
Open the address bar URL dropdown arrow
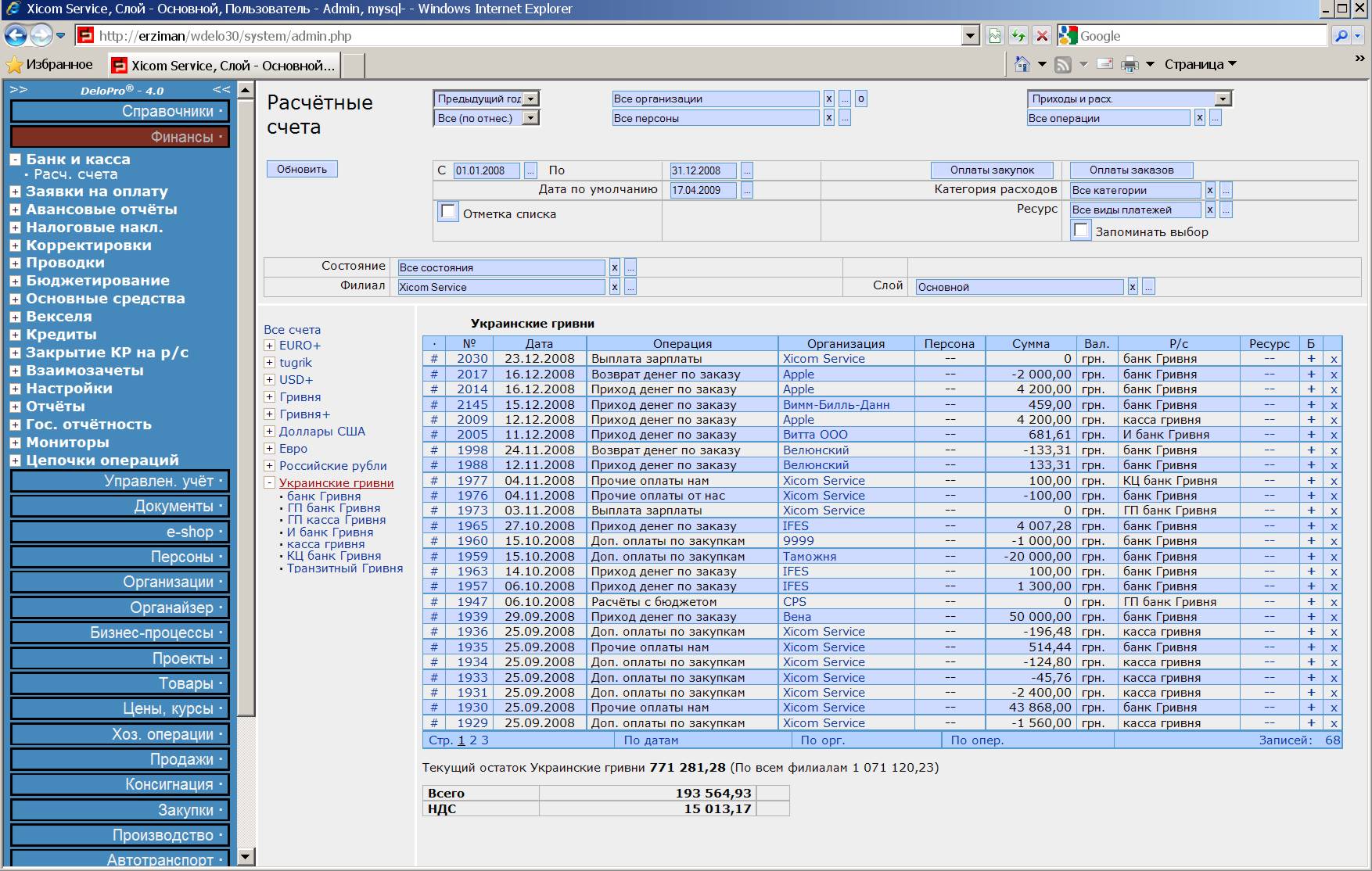point(970,36)
